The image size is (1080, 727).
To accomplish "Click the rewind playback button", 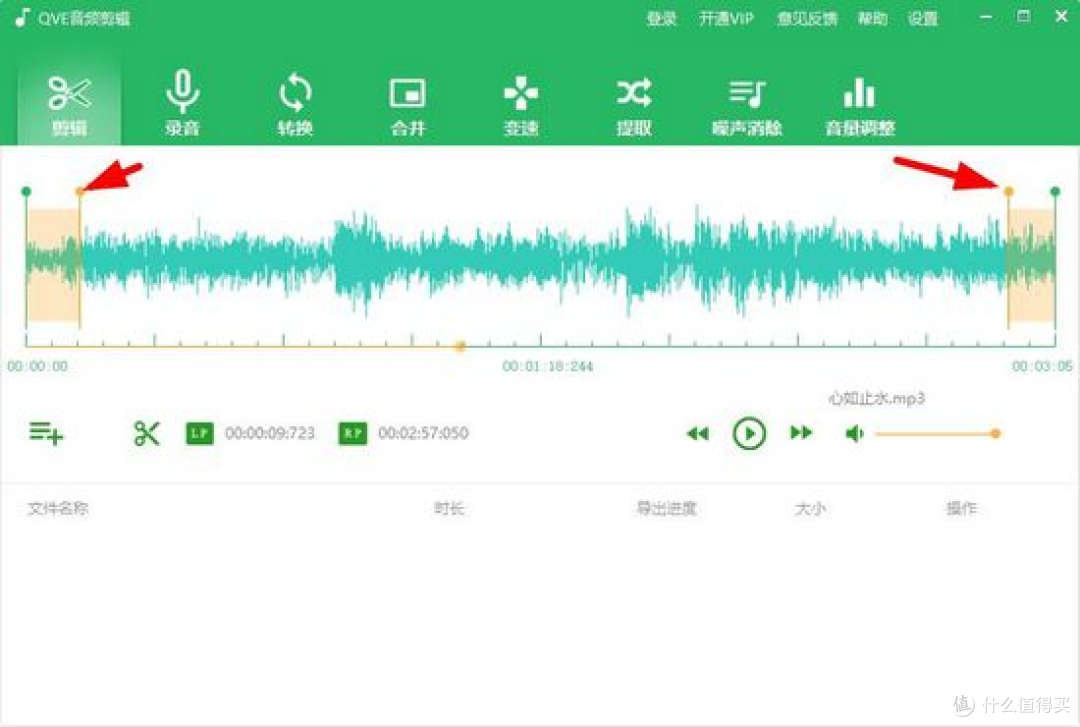I will pos(698,433).
